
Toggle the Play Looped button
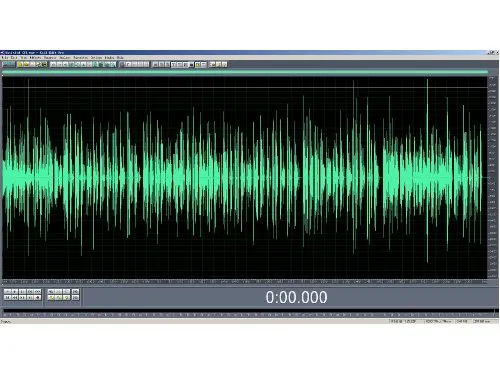click(x=37, y=292)
